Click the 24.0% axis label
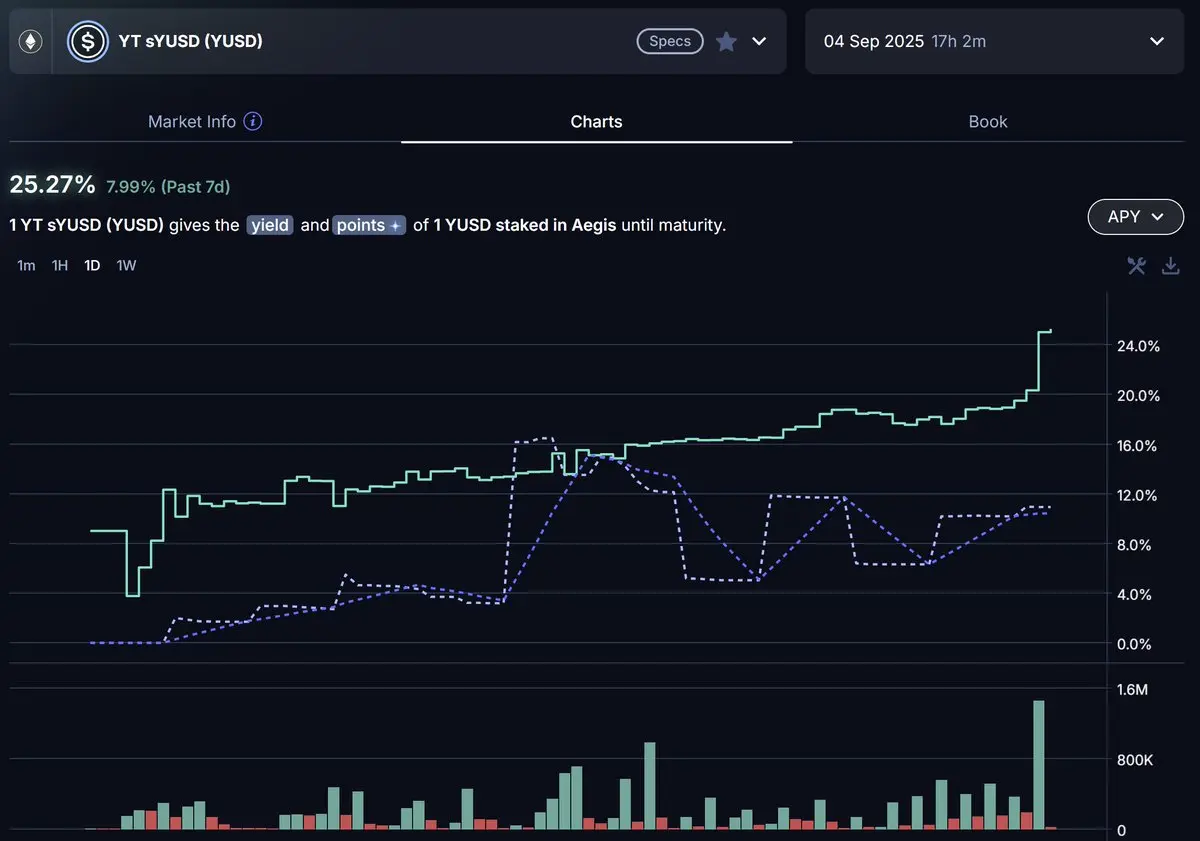The height and width of the screenshot is (841, 1200). pos(1140,346)
